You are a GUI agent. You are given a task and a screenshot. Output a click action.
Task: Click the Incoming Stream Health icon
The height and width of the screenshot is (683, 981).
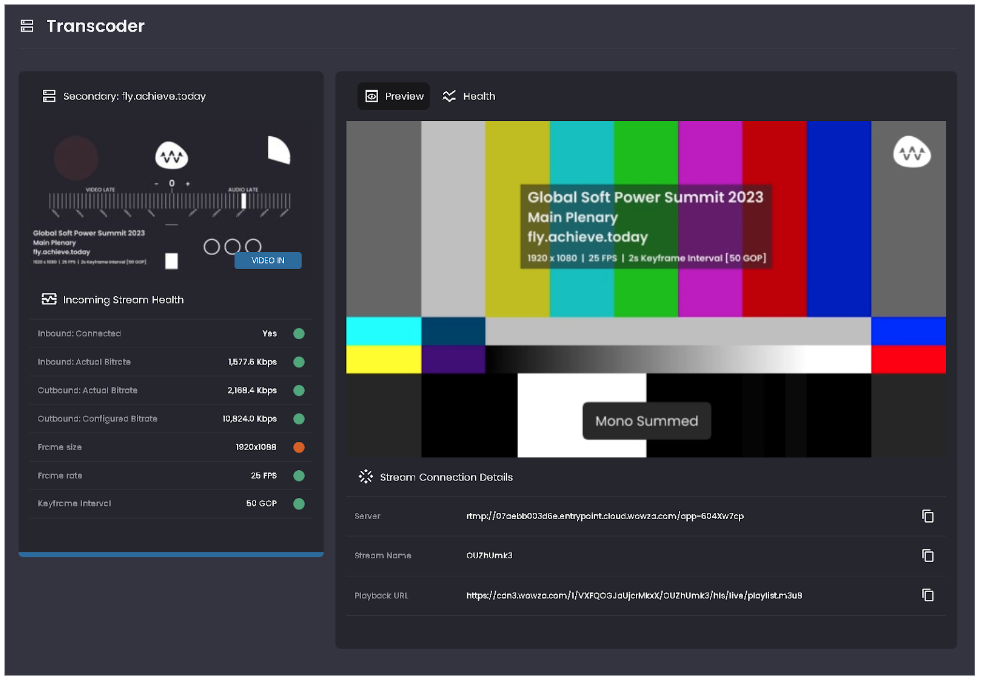(x=48, y=299)
